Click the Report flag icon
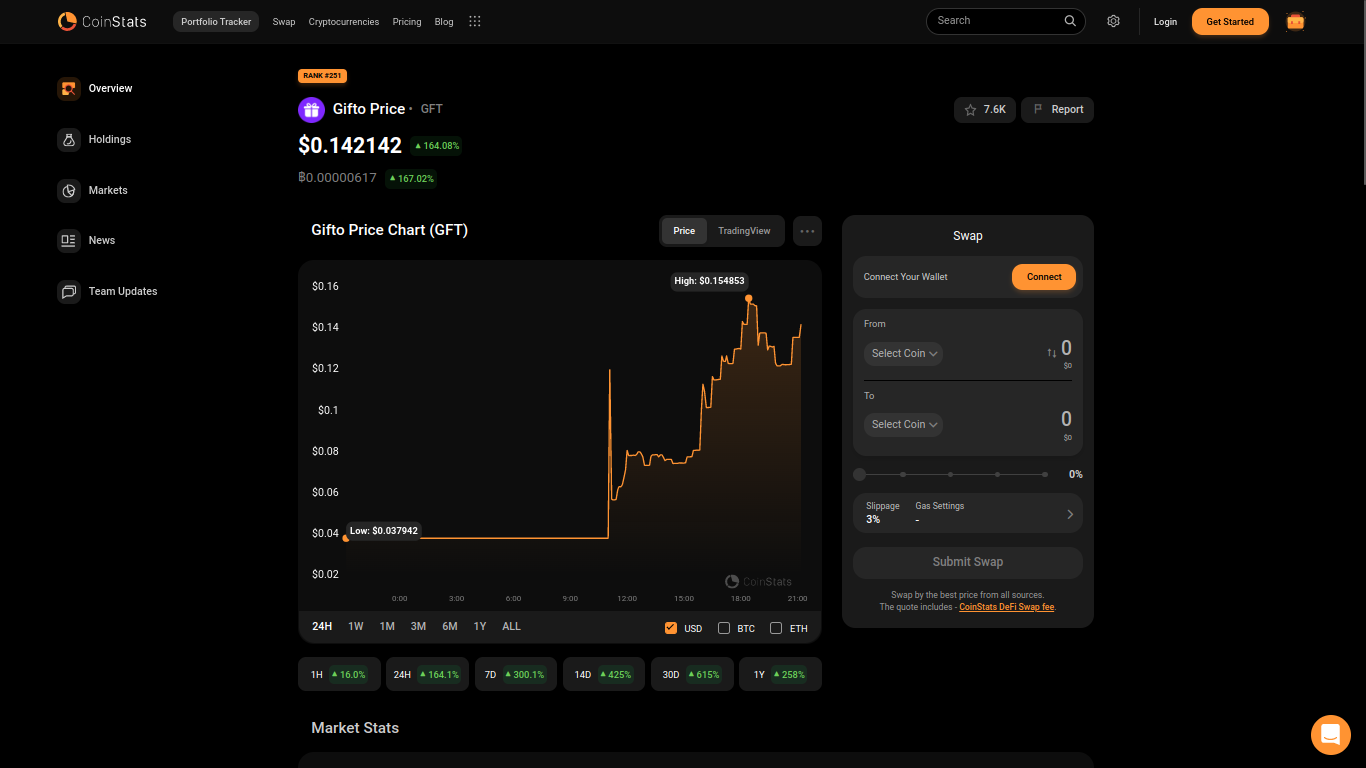The image size is (1366, 768). pos(1038,110)
